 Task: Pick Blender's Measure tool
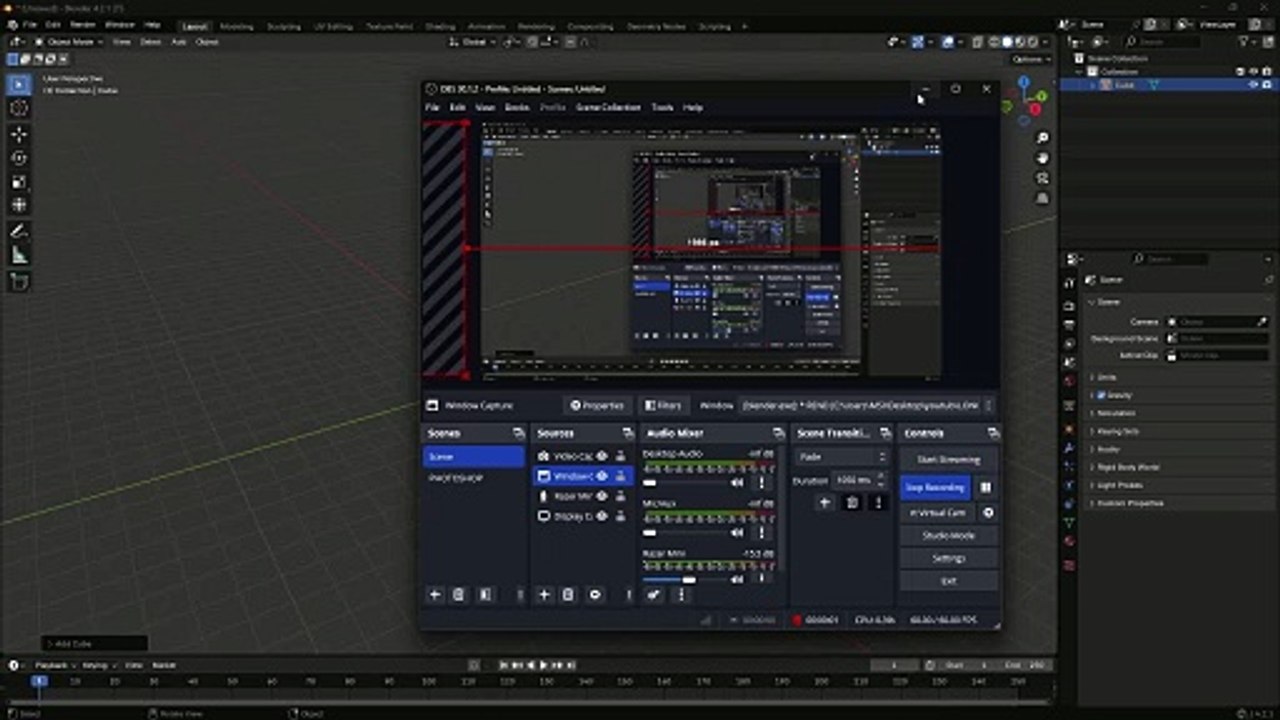coord(18,256)
